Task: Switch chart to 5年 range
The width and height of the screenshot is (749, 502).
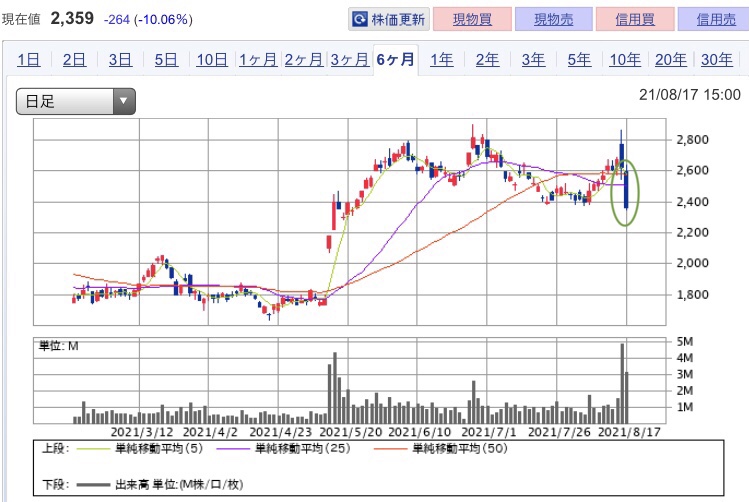Action: tap(579, 60)
